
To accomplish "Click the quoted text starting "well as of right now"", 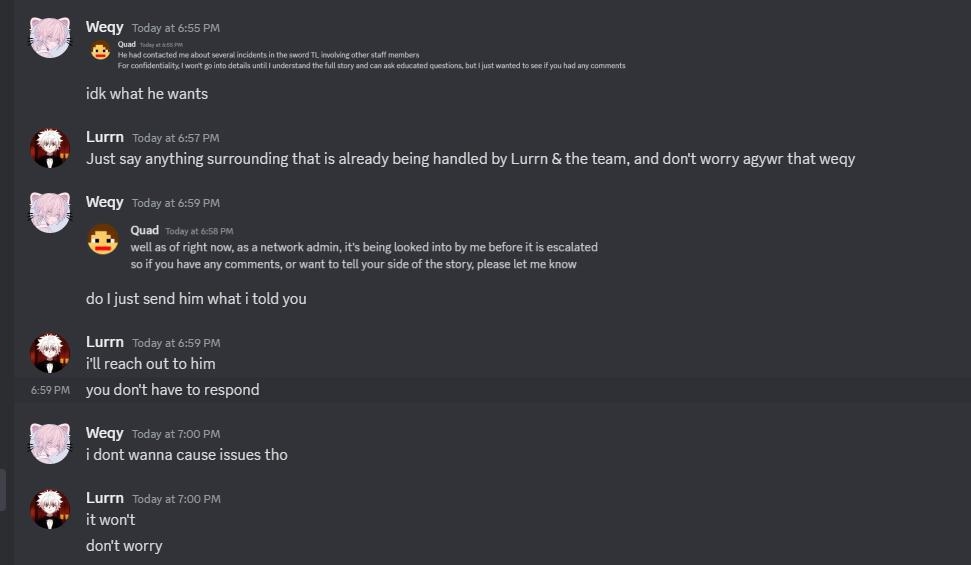I will pyautogui.click(x=364, y=247).
